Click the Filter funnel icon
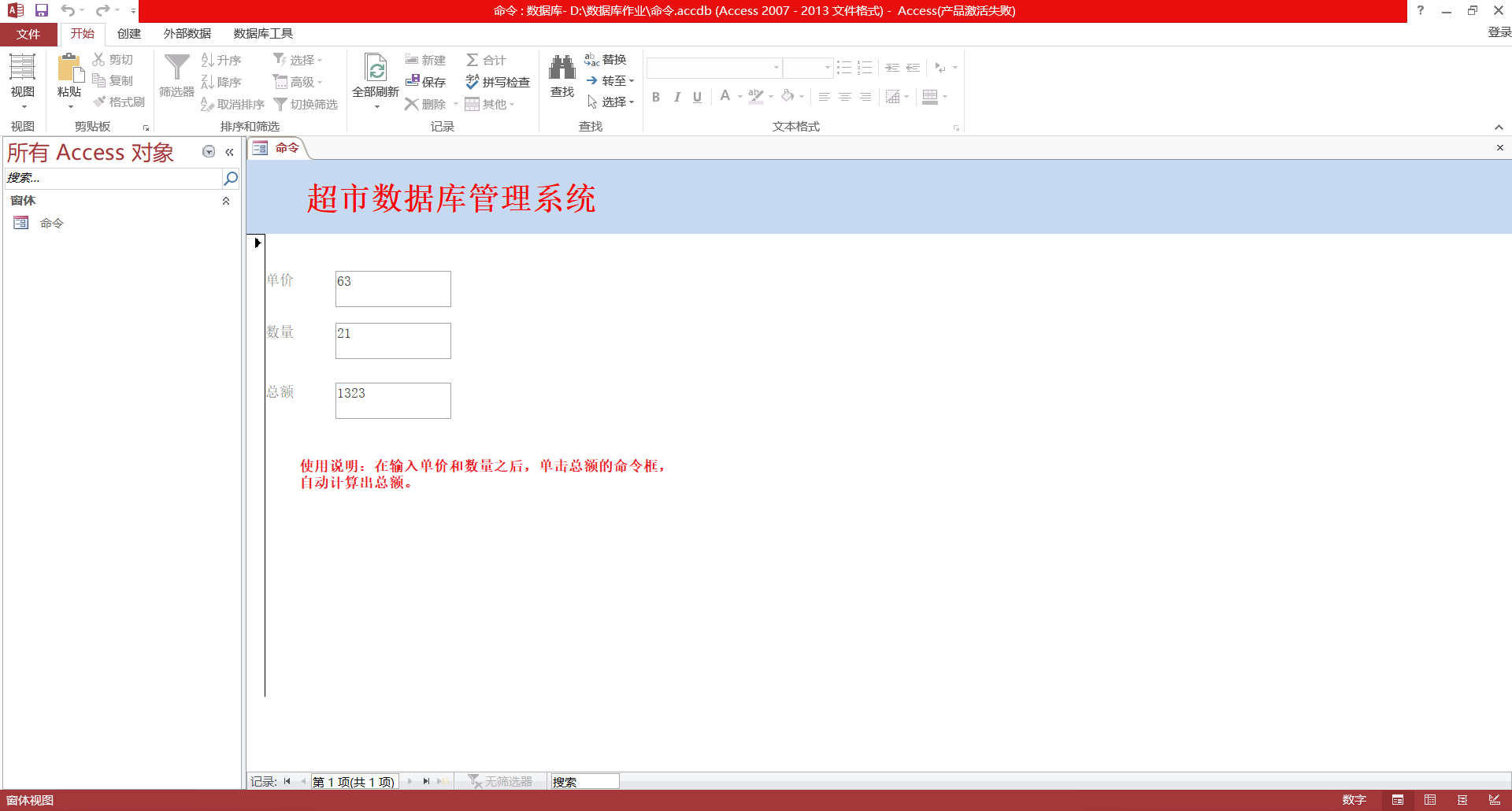Image resolution: width=1512 pixels, height=811 pixels. (176, 69)
